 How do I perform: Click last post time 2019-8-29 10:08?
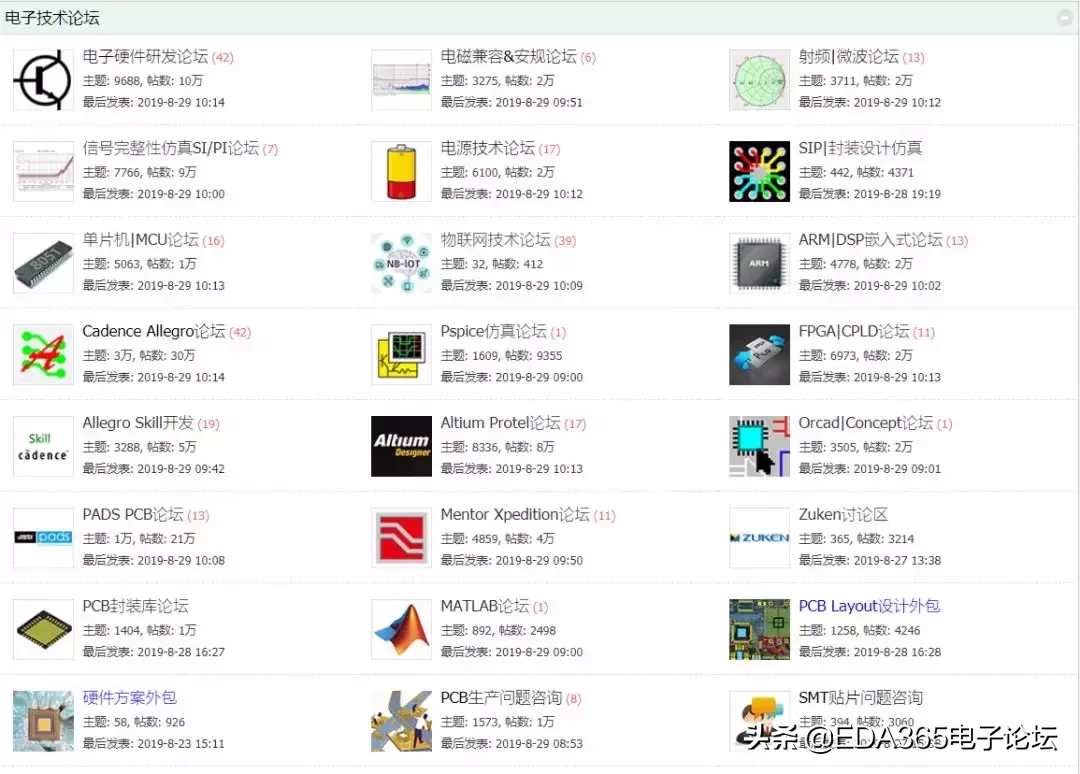point(181,561)
